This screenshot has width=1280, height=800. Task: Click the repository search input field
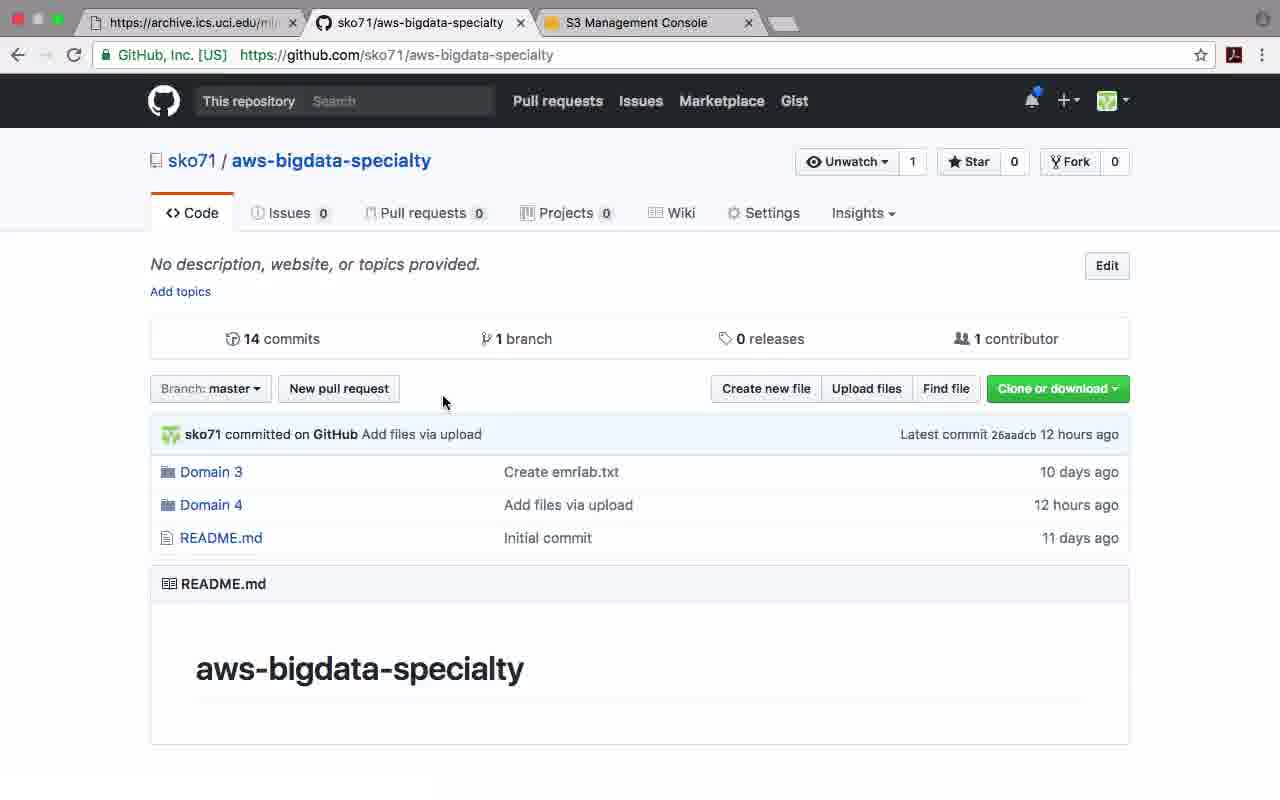[x=400, y=101]
